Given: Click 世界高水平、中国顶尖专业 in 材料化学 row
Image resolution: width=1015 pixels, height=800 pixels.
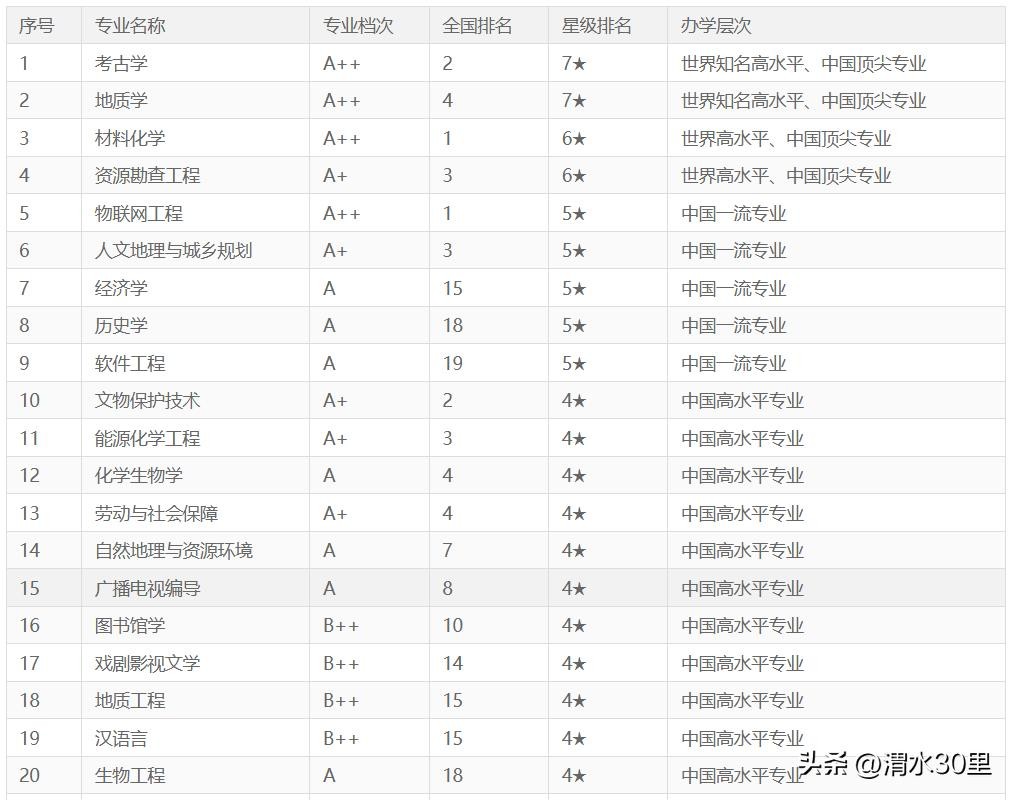Looking at the screenshot, I should point(786,139).
